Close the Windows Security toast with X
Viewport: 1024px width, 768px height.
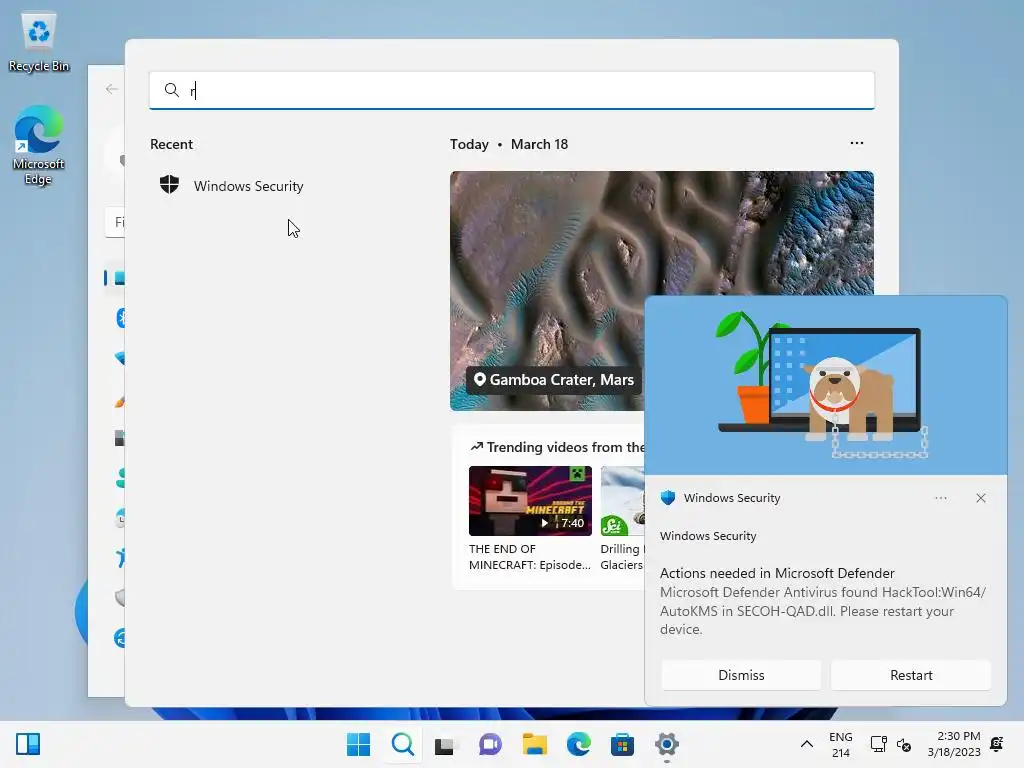[981, 498]
